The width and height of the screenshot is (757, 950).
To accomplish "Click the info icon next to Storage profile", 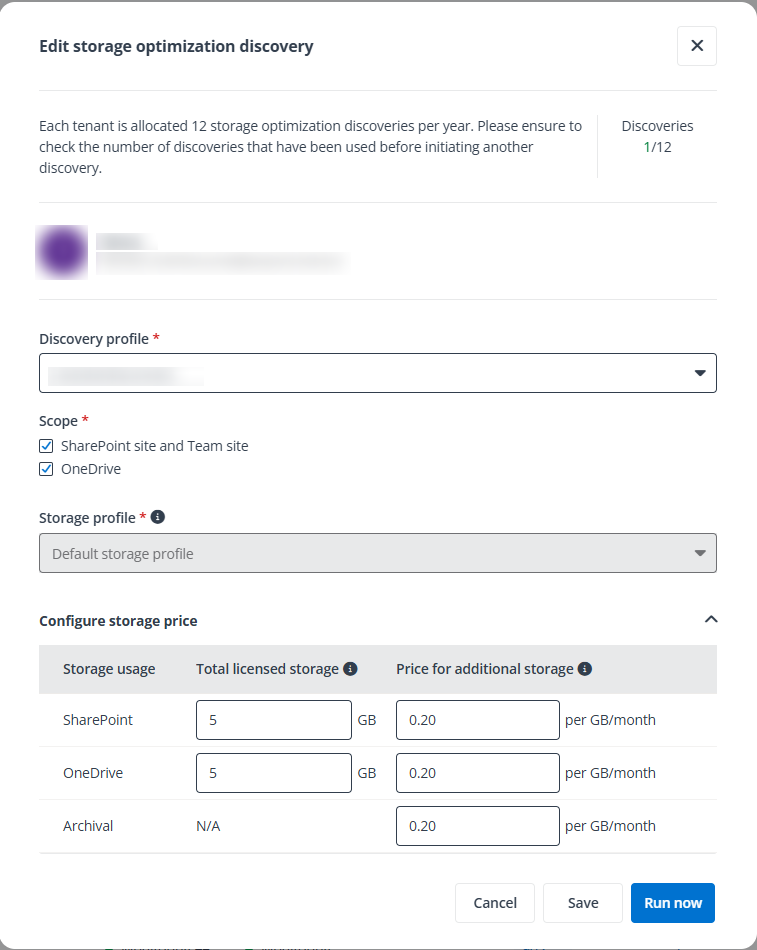I will 157,517.
